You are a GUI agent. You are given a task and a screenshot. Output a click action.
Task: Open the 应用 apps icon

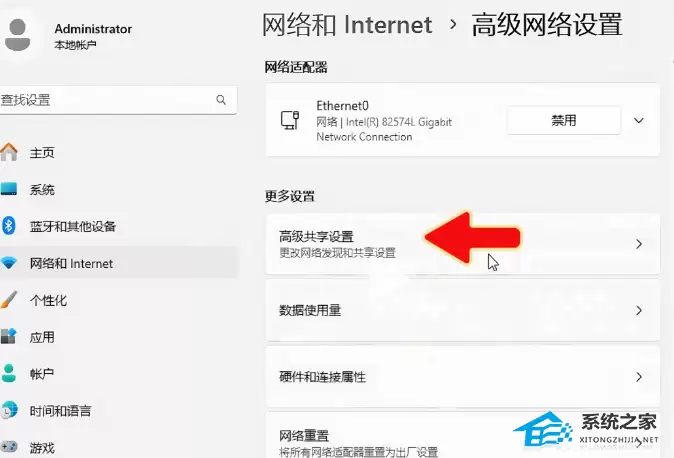9,336
